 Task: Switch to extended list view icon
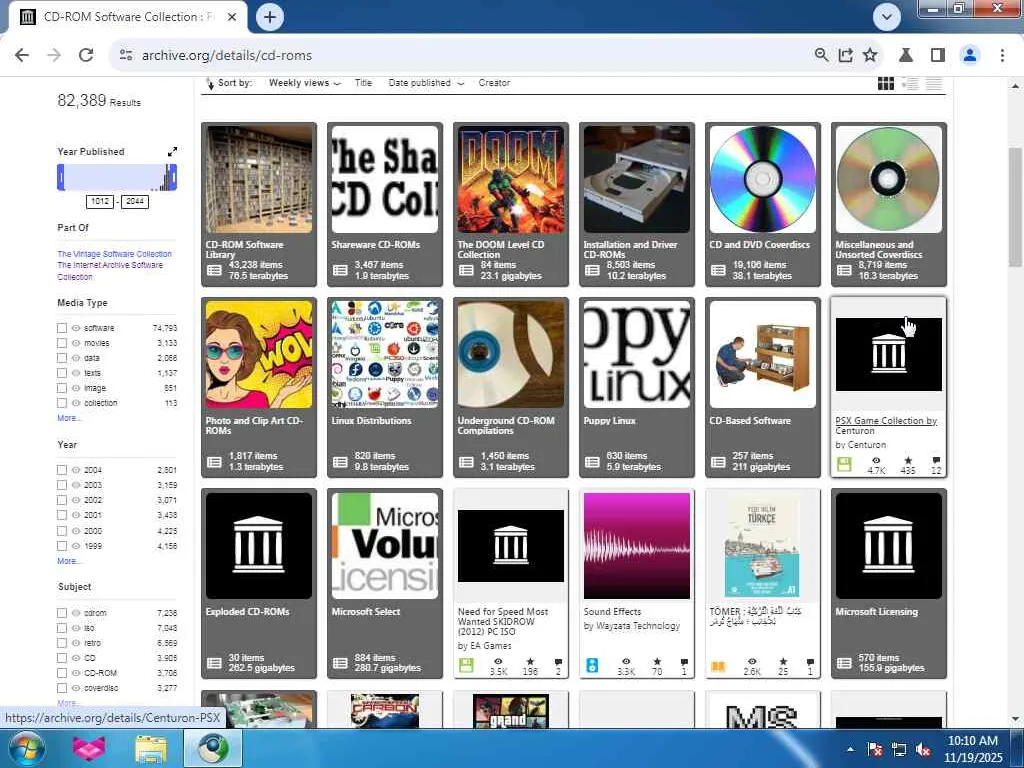(910, 83)
